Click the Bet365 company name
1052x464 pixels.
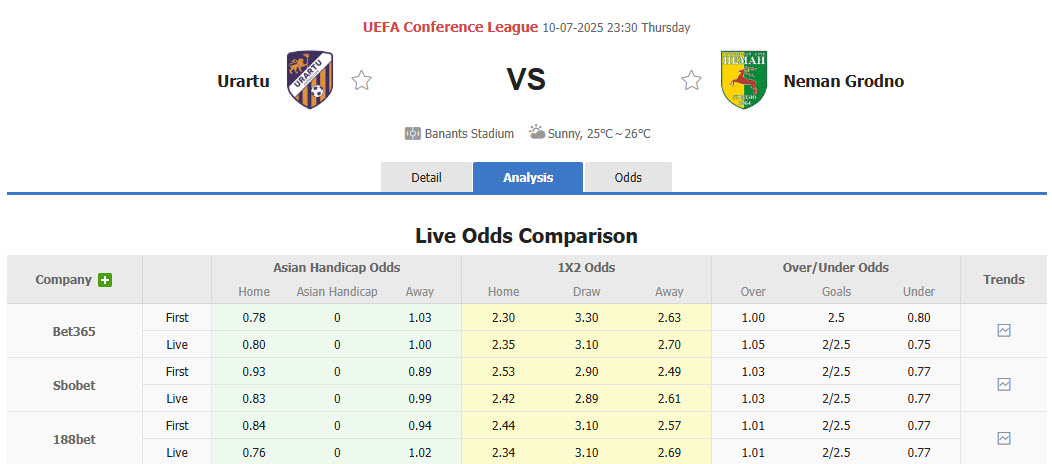74,331
